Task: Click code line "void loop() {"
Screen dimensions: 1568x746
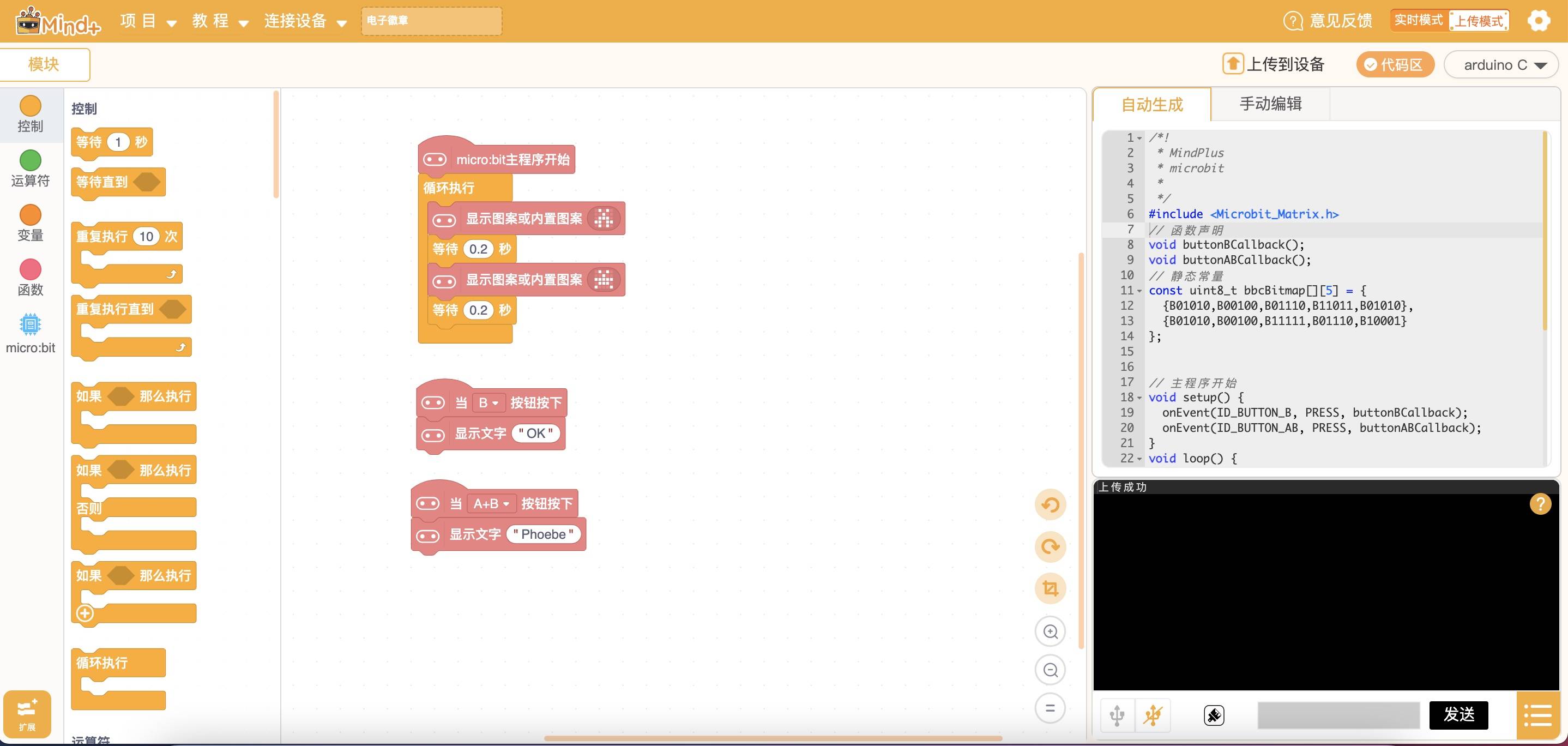Action: pos(1192,459)
